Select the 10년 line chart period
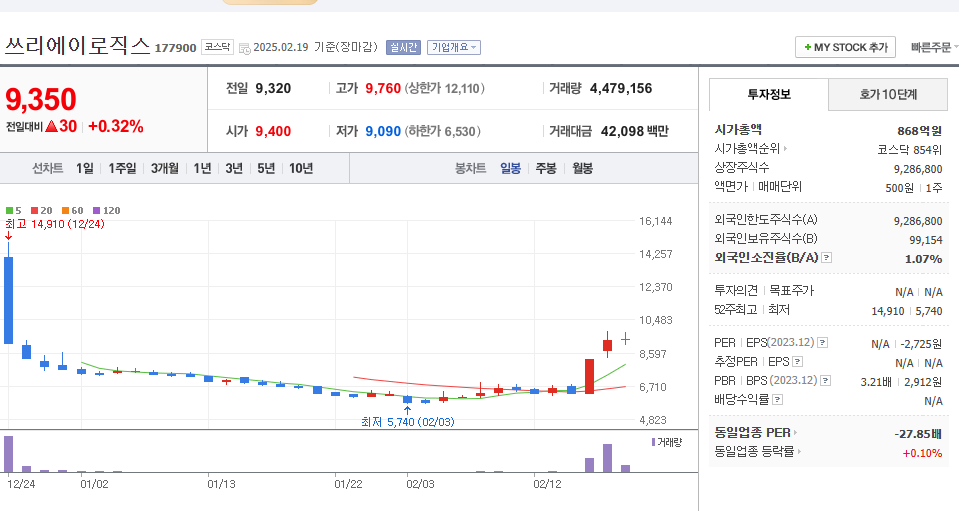This screenshot has height=511, width=963. (x=301, y=168)
